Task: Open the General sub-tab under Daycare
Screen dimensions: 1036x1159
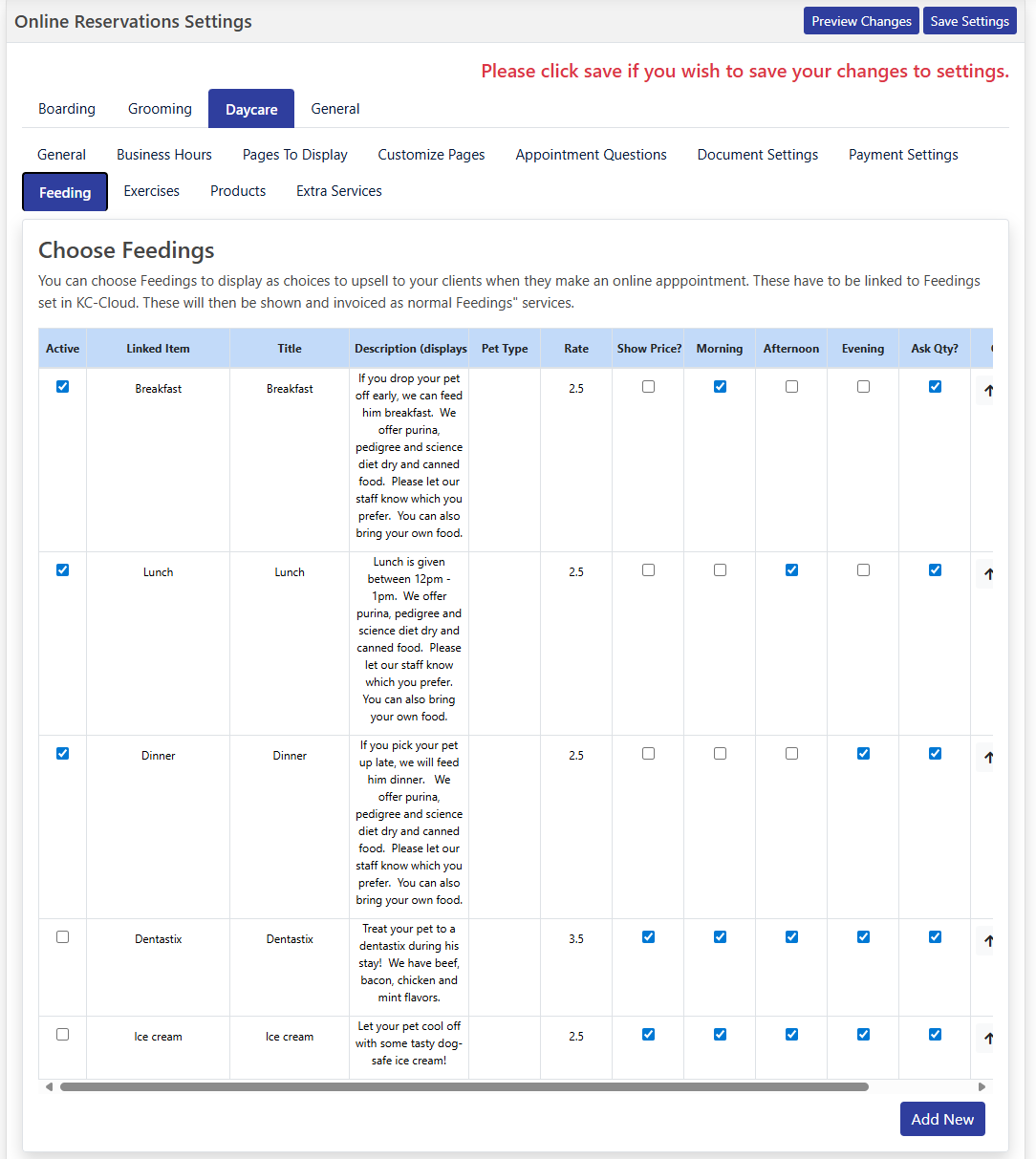Action: pyautogui.click(x=61, y=155)
